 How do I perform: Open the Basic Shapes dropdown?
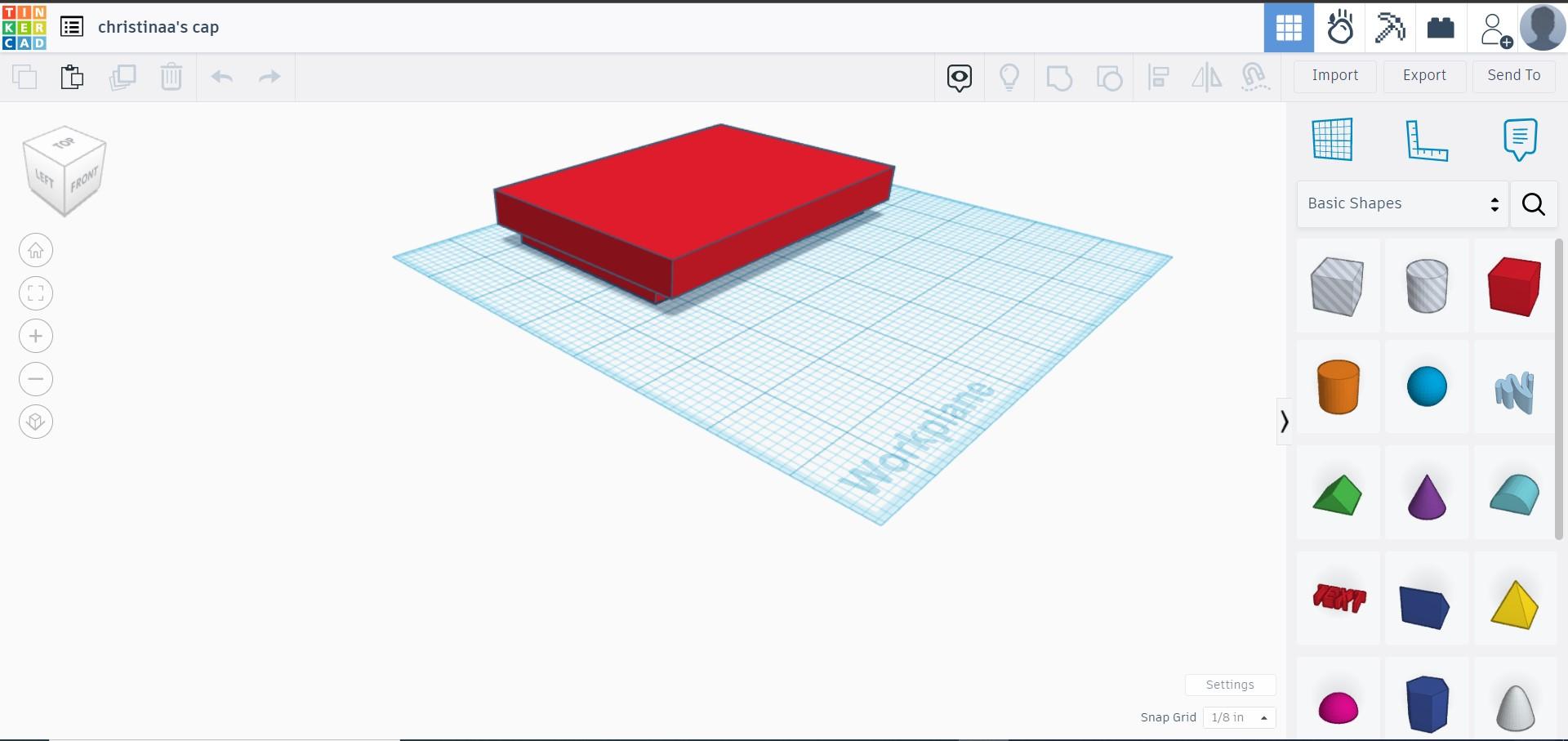click(x=1403, y=203)
